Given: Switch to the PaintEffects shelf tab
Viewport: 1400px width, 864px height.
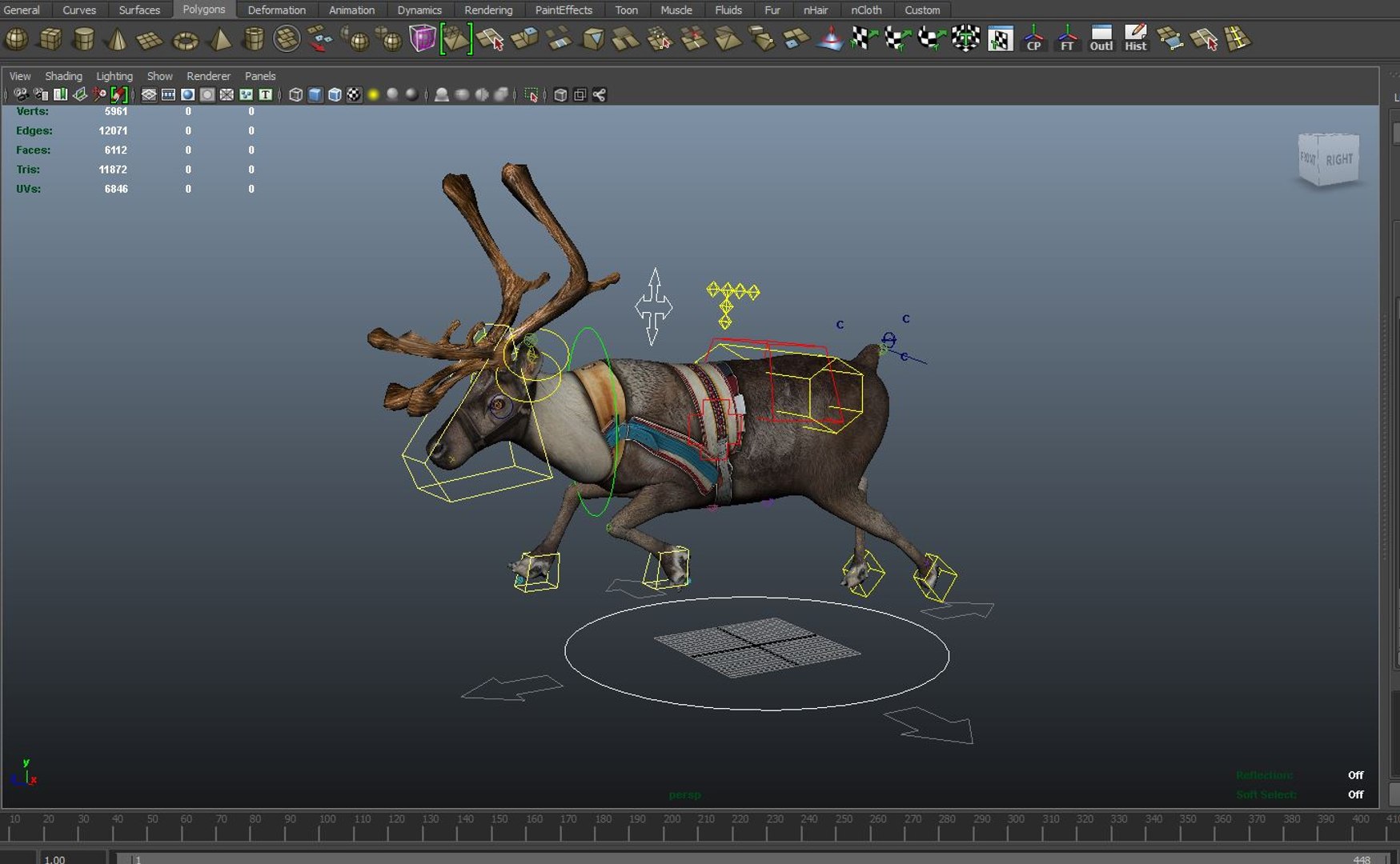Looking at the screenshot, I should pyautogui.click(x=564, y=10).
